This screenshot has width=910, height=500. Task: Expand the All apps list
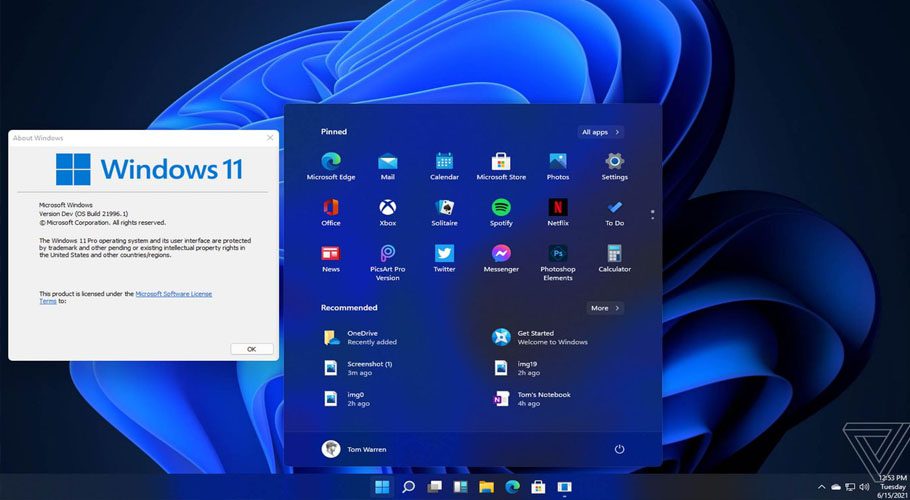(x=601, y=132)
